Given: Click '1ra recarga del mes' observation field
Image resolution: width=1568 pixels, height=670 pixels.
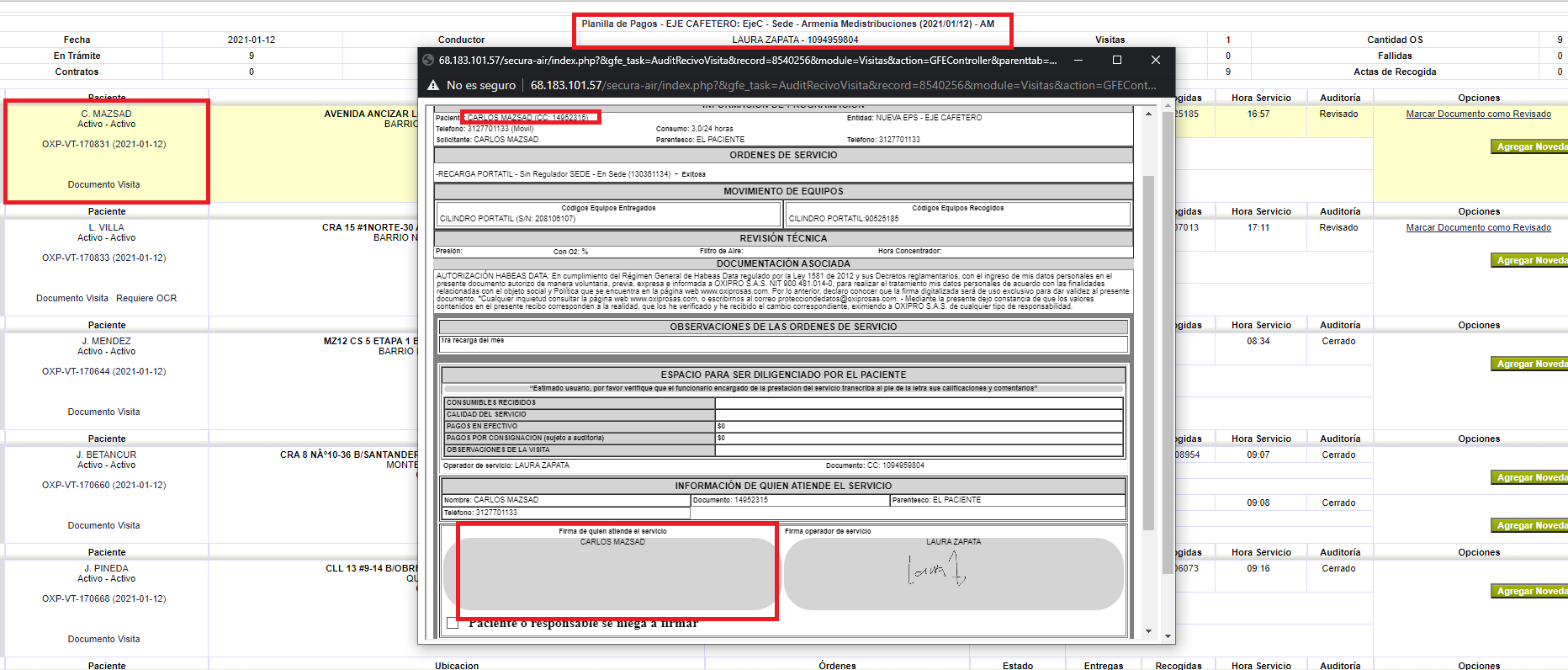Looking at the screenshot, I should [x=783, y=343].
